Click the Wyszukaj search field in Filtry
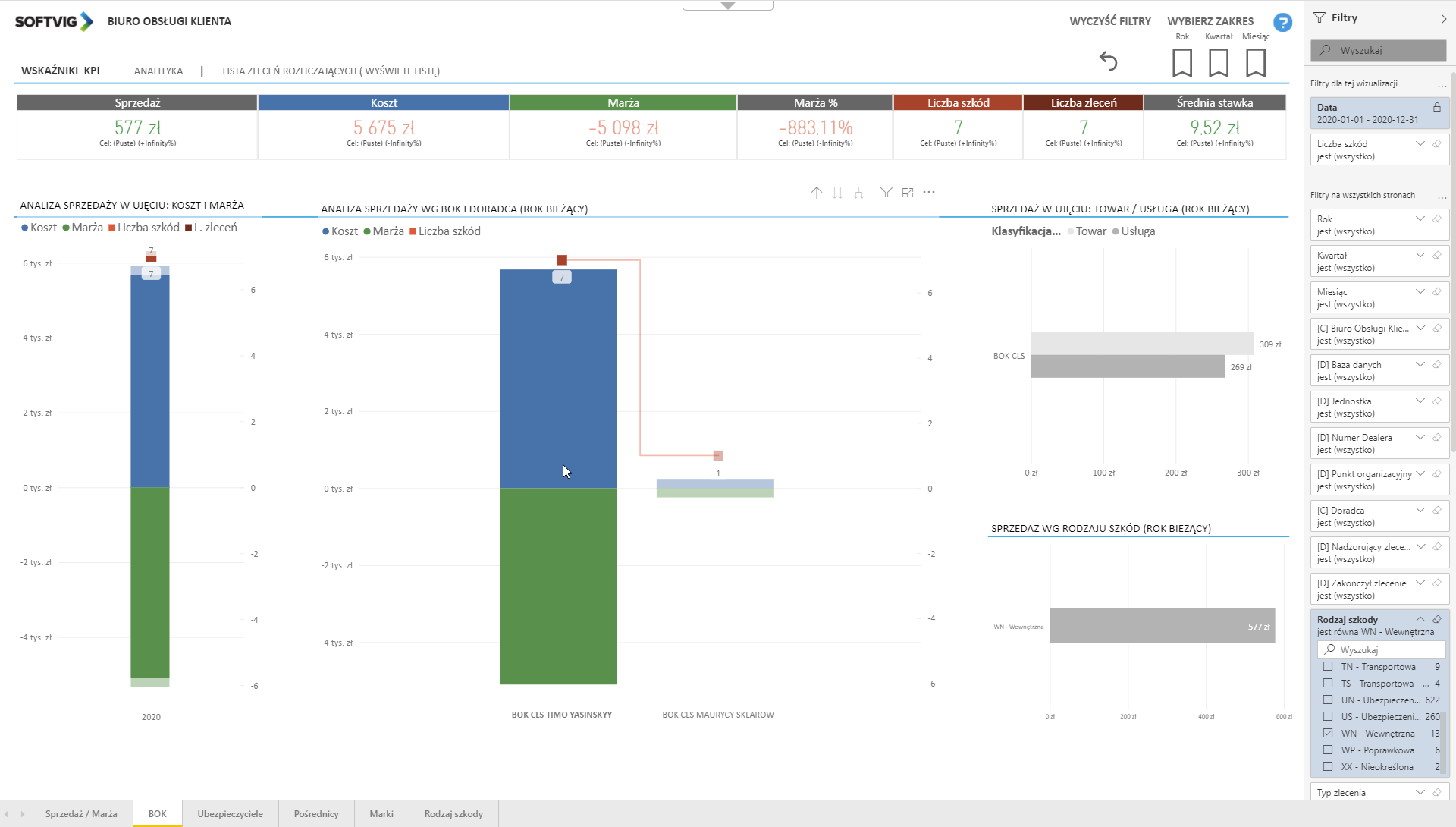The width and height of the screenshot is (1456, 827). click(x=1379, y=50)
